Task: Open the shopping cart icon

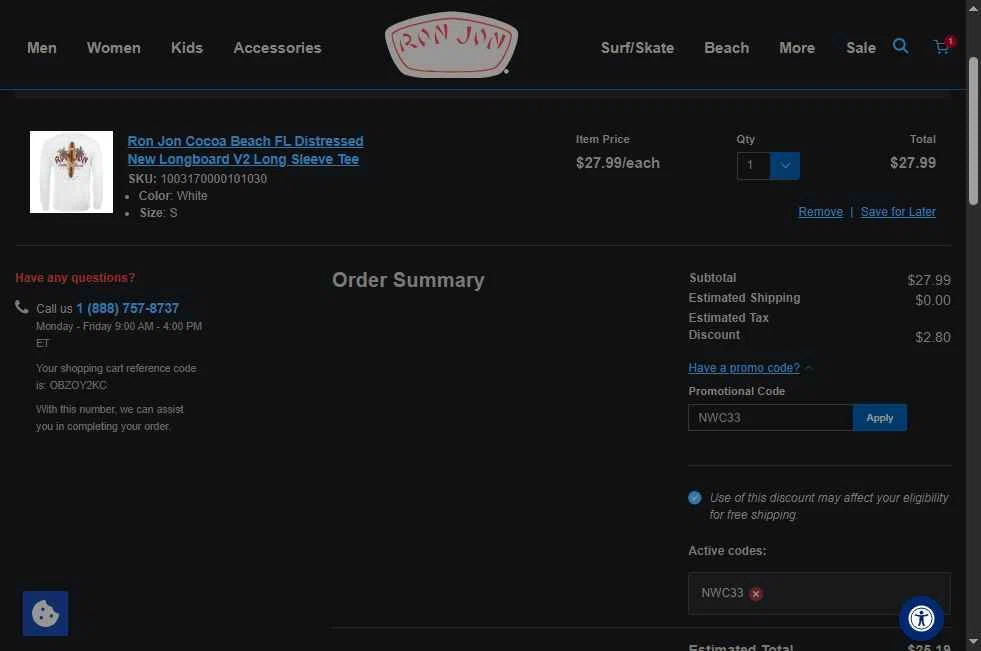Action: pos(942,46)
